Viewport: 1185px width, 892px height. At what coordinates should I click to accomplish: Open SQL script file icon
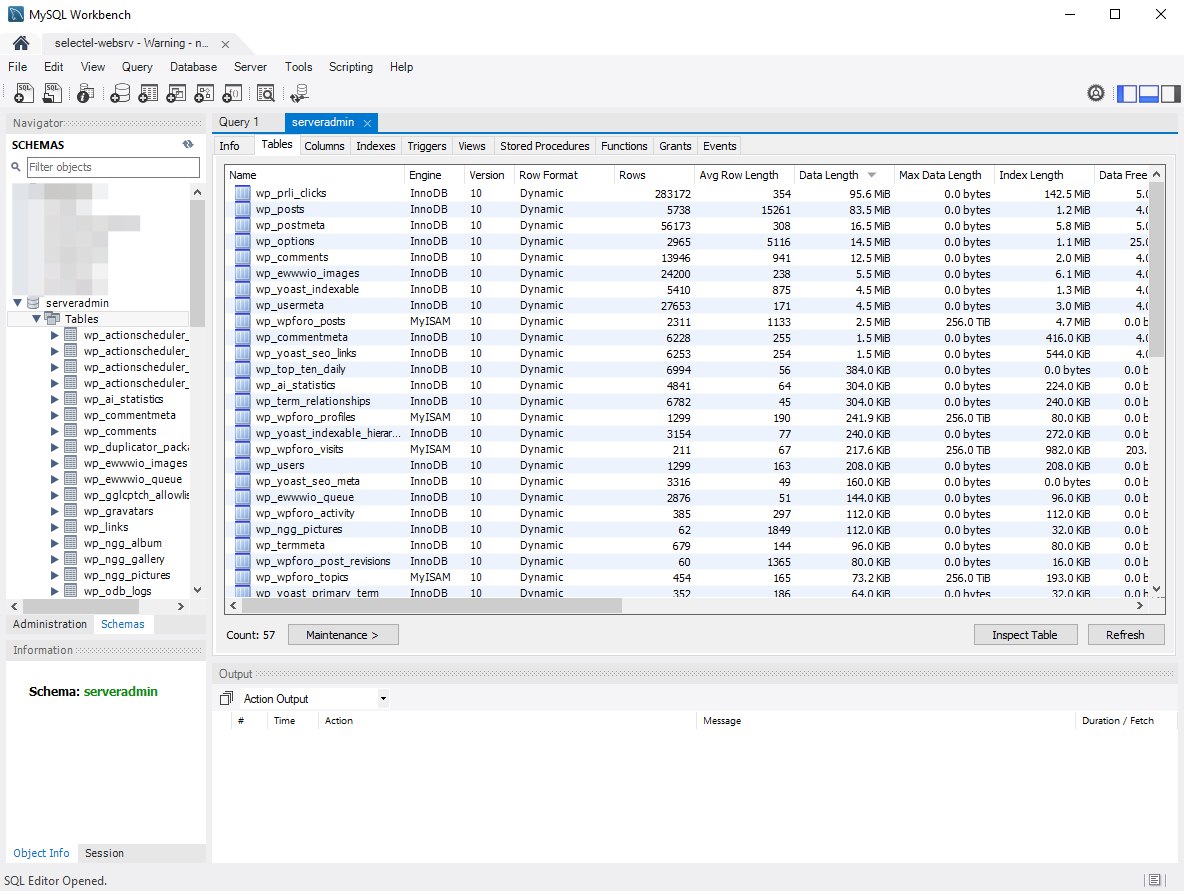pyautogui.click(x=52, y=94)
